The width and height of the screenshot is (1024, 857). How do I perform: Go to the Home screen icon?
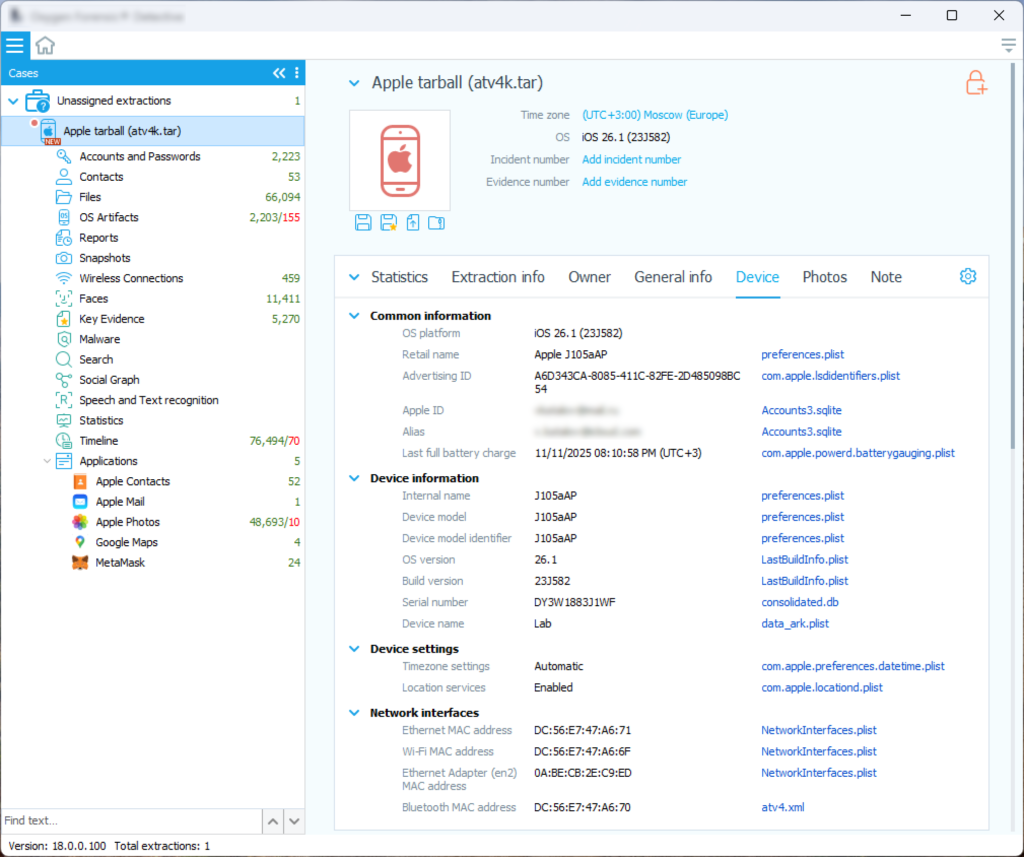tap(45, 45)
